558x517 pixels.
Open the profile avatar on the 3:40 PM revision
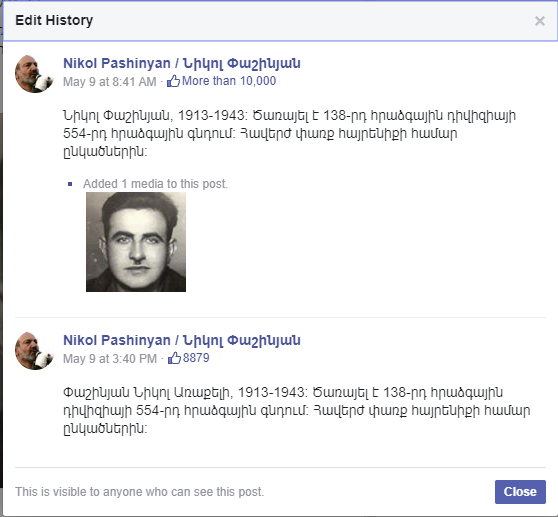[x=34, y=351]
